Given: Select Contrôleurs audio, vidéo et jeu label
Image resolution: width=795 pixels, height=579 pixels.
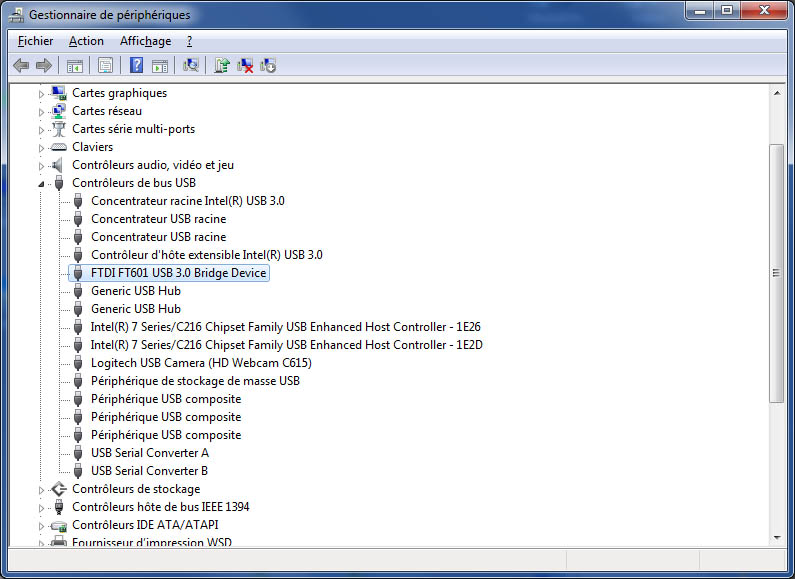Looking at the screenshot, I should (153, 165).
